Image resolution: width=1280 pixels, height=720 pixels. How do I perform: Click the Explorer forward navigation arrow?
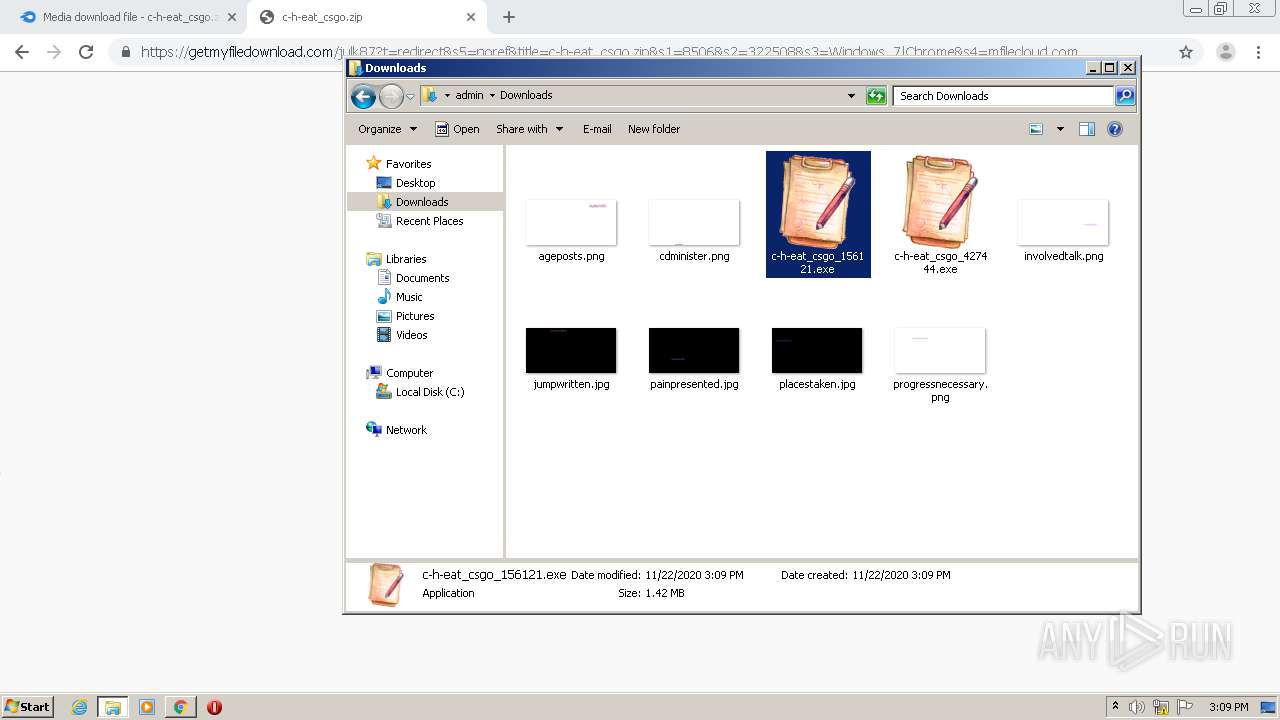[391, 96]
